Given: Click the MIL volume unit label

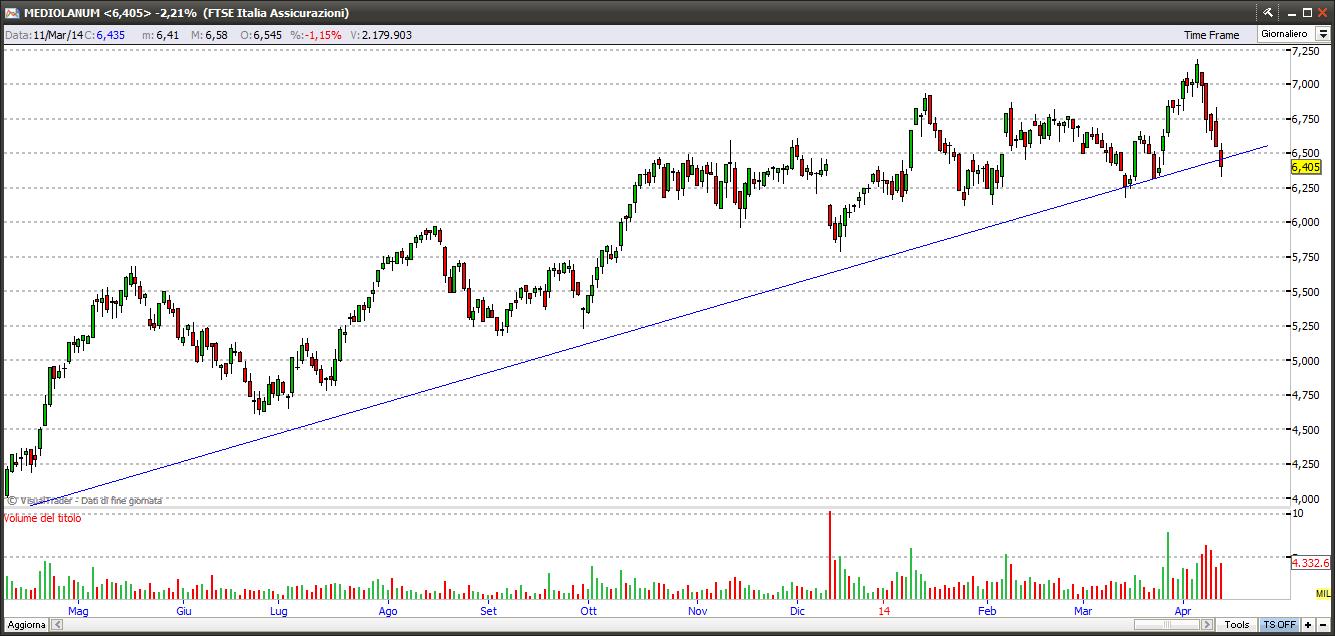Looking at the screenshot, I should [x=1322, y=593].
